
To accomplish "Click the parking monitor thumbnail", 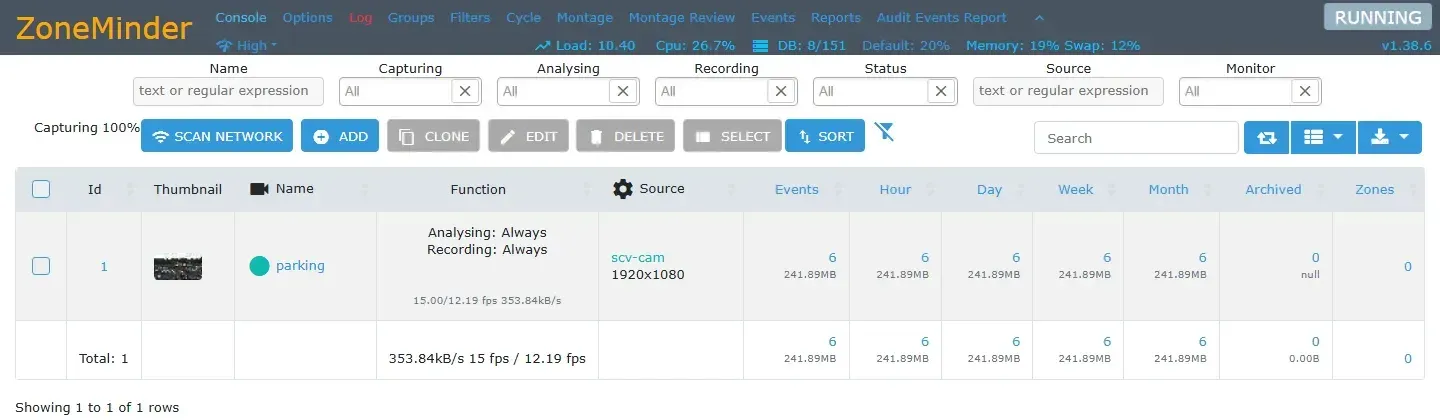I will 178,267.
